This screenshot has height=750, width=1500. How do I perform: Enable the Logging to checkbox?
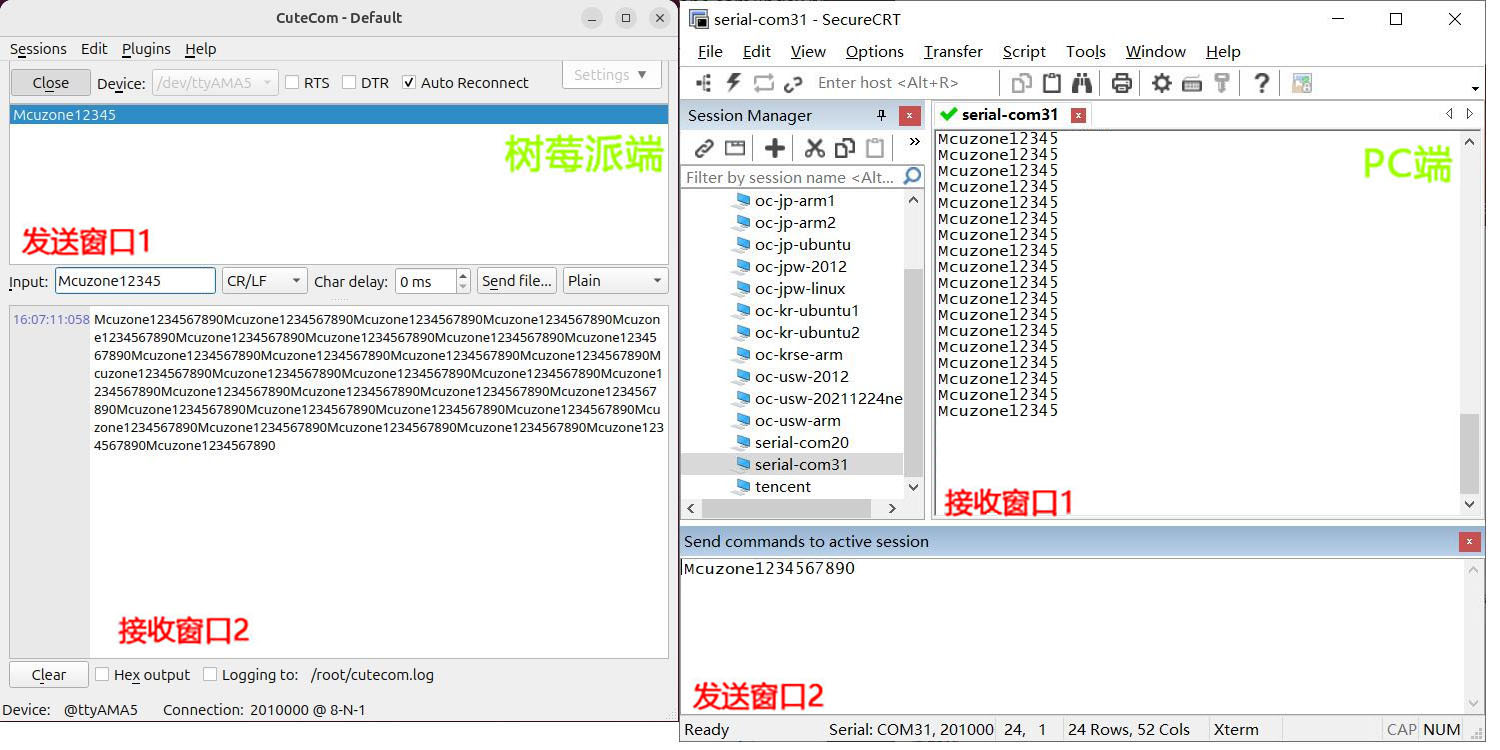(210, 675)
